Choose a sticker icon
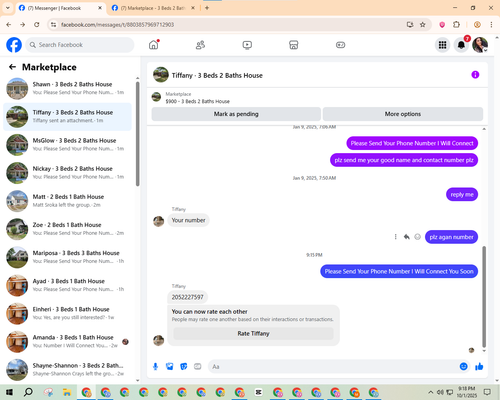The image size is (500, 400). point(184,367)
